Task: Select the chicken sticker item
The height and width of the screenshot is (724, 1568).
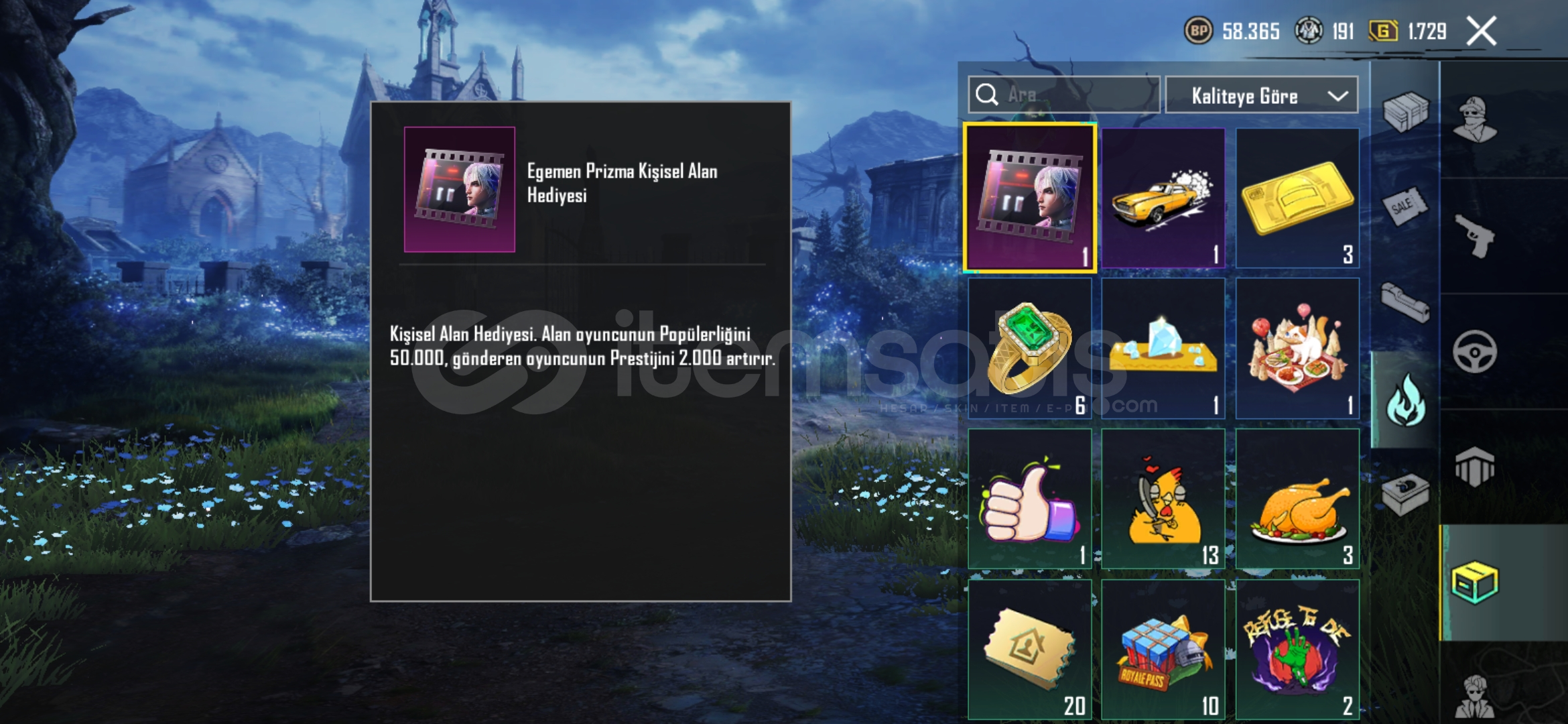Action: coord(1163,499)
